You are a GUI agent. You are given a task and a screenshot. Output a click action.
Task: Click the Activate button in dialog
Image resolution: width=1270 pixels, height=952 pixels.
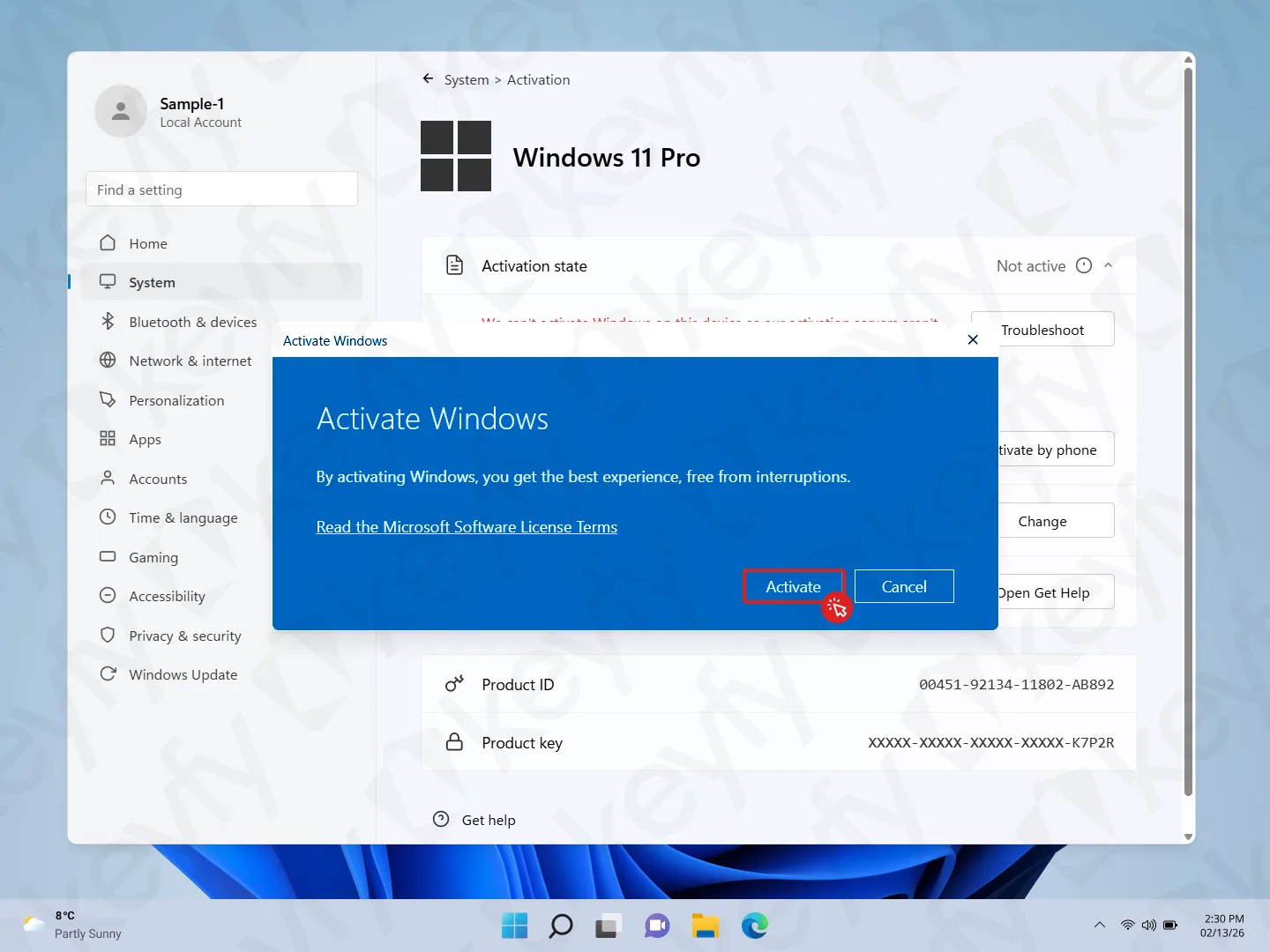coord(793,586)
